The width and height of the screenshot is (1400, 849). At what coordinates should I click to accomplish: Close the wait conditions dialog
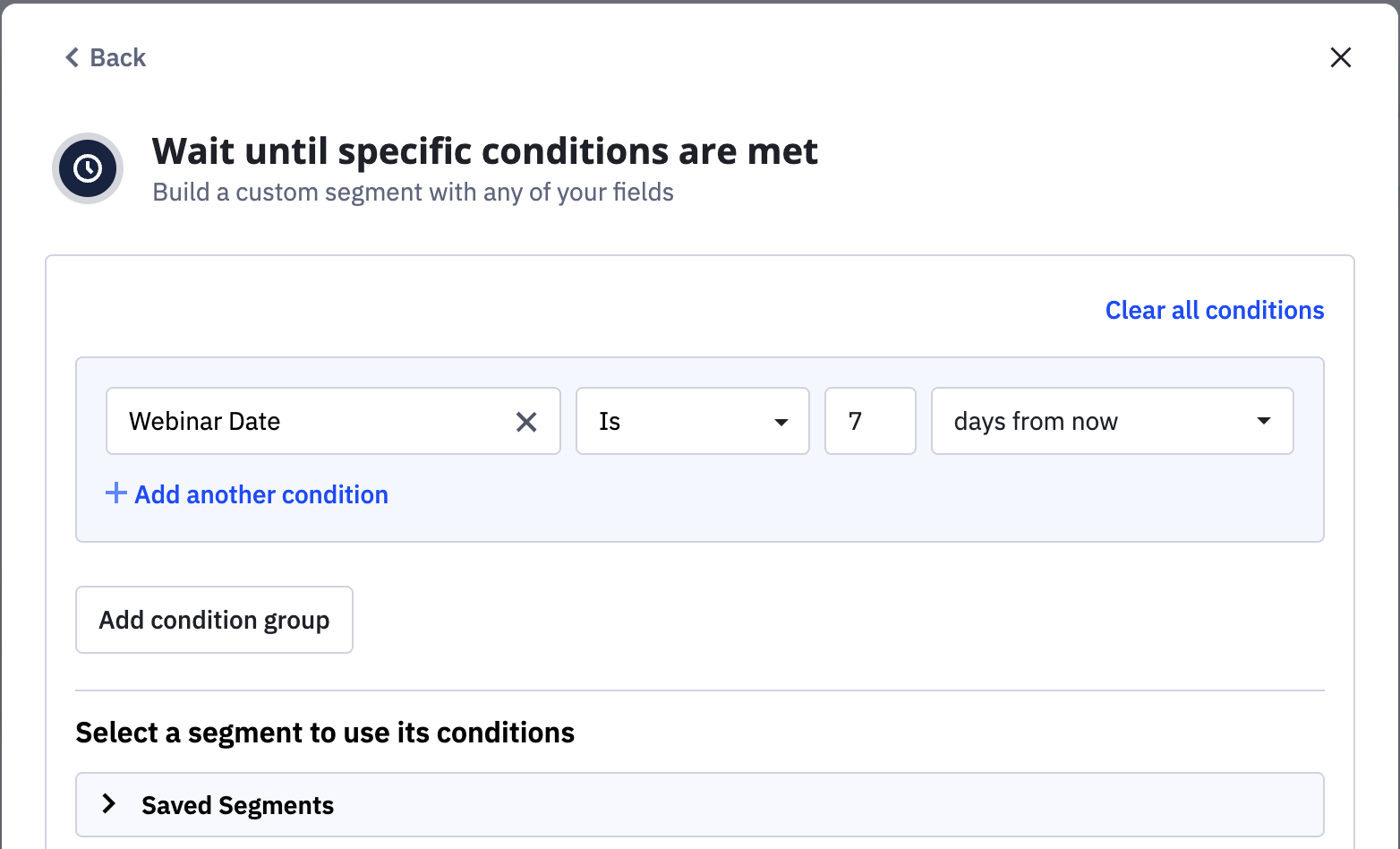click(1340, 58)
